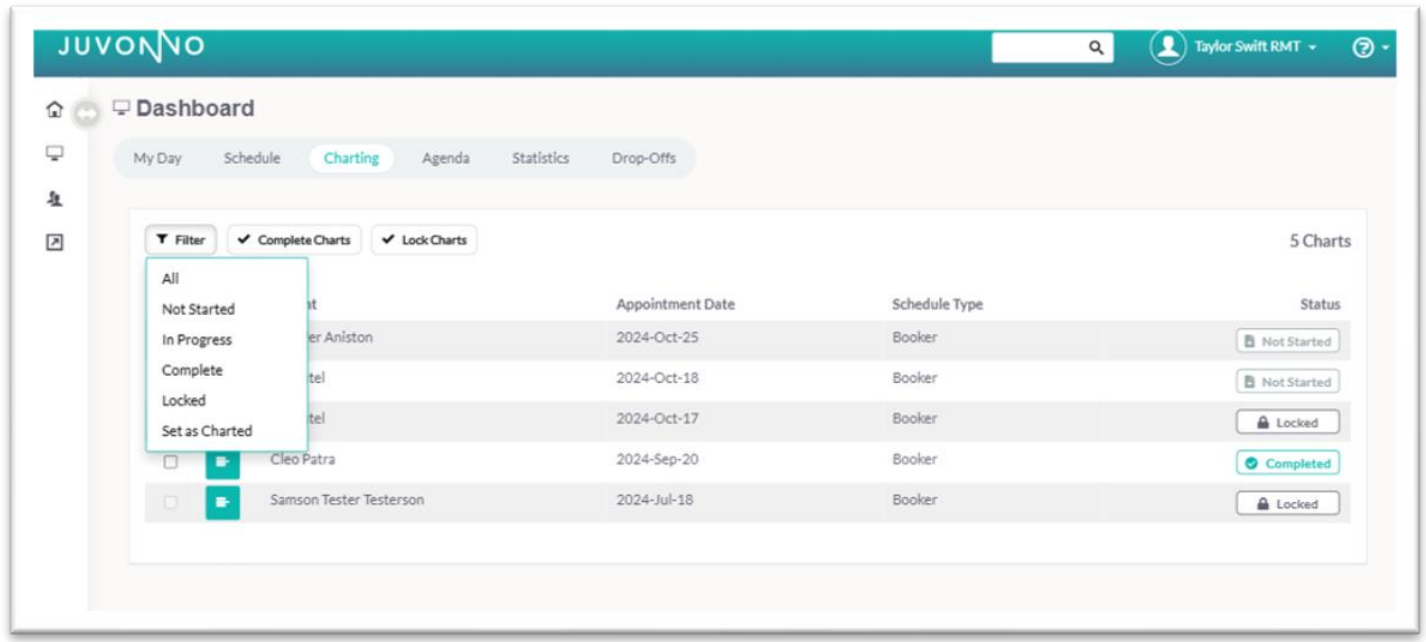Switch to the Schedule tab

[x=252, y=158]
